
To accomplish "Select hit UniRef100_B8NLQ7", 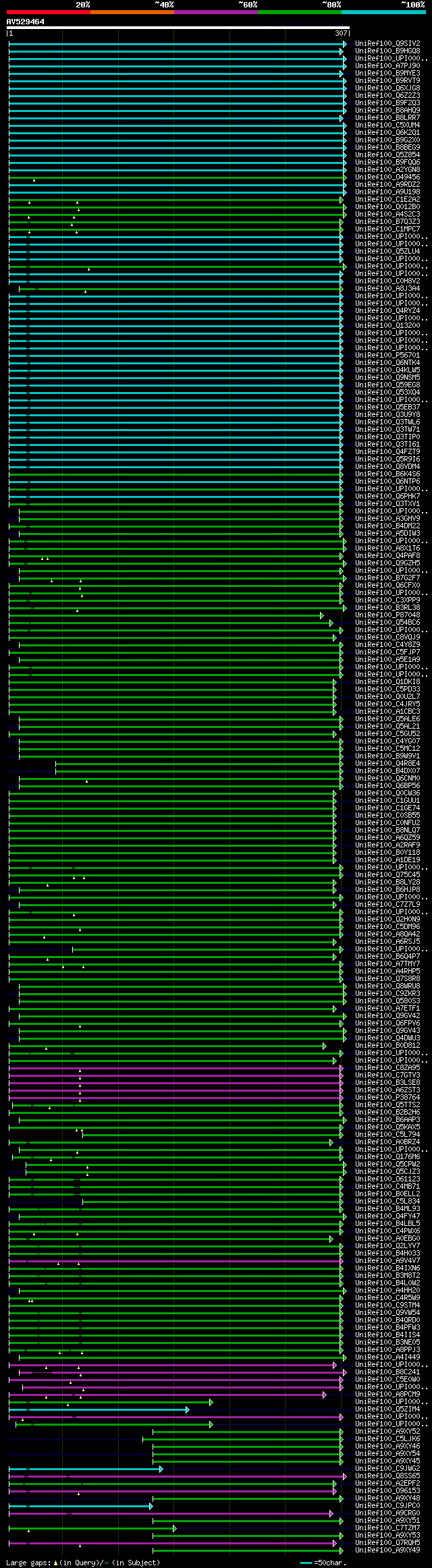I will point(387,831).
